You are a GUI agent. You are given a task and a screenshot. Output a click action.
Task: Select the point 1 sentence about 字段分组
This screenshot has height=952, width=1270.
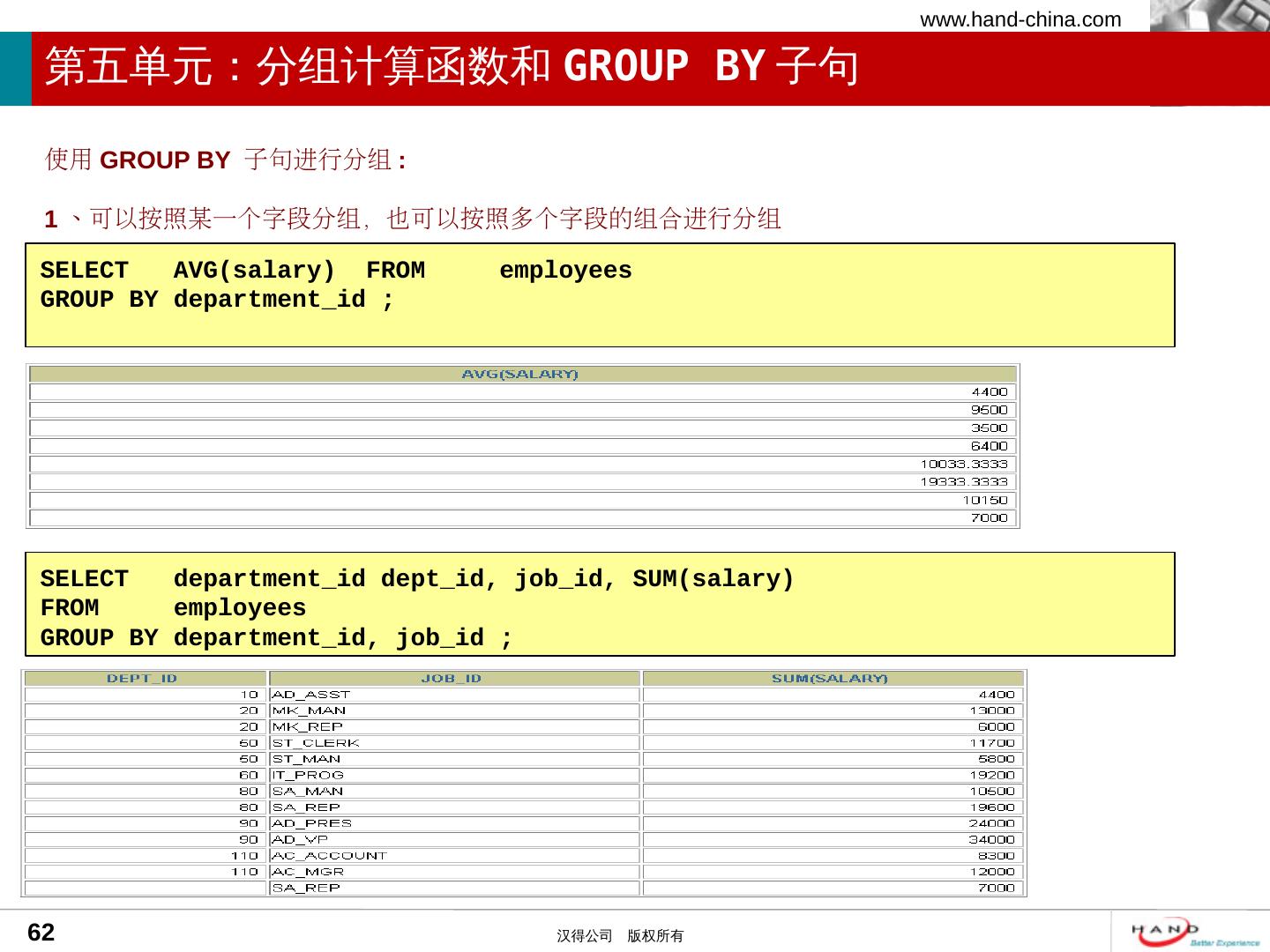(413, 219)
